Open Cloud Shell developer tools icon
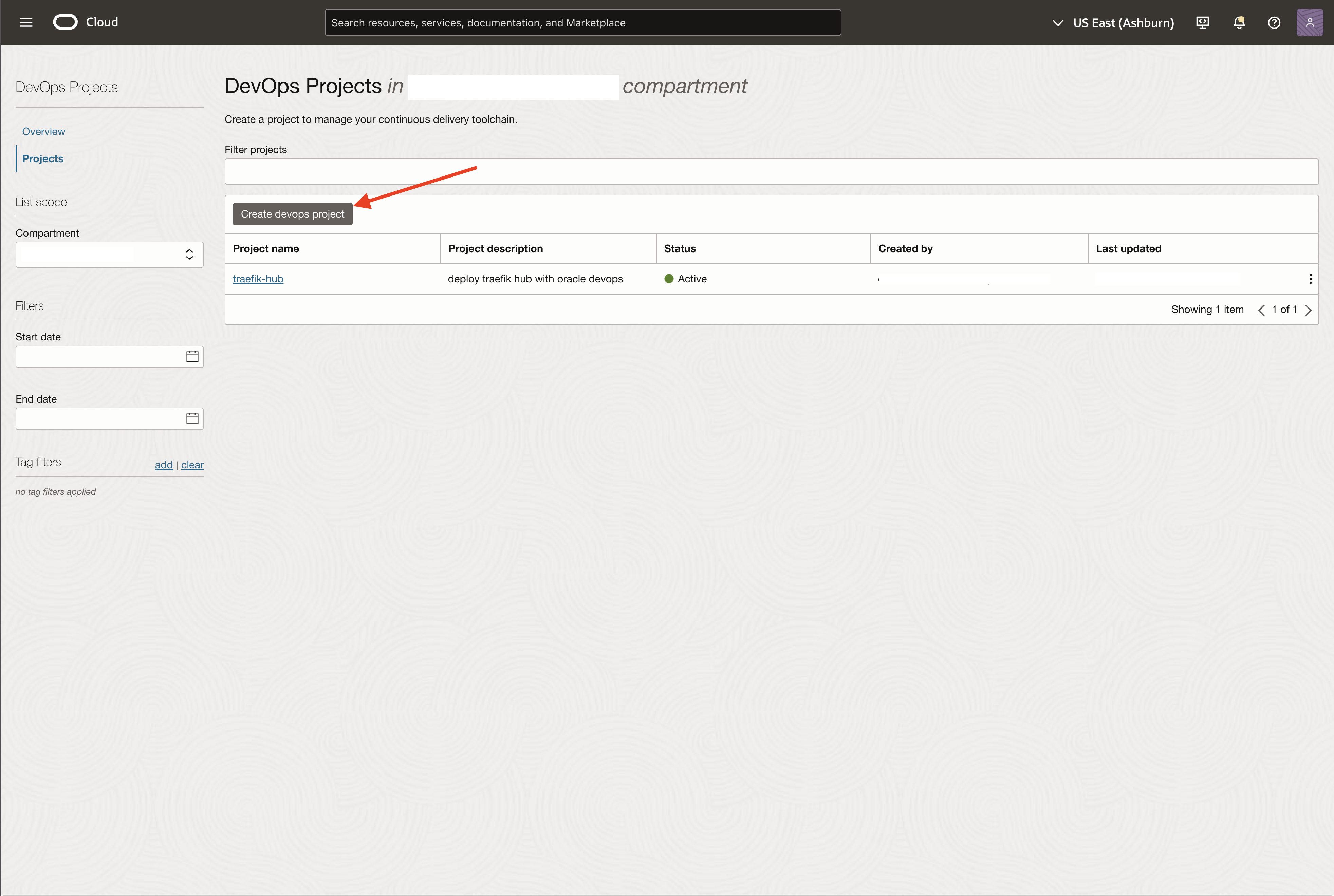The width and height of the screenshot is (1334, 896). tap(1202, 22)
